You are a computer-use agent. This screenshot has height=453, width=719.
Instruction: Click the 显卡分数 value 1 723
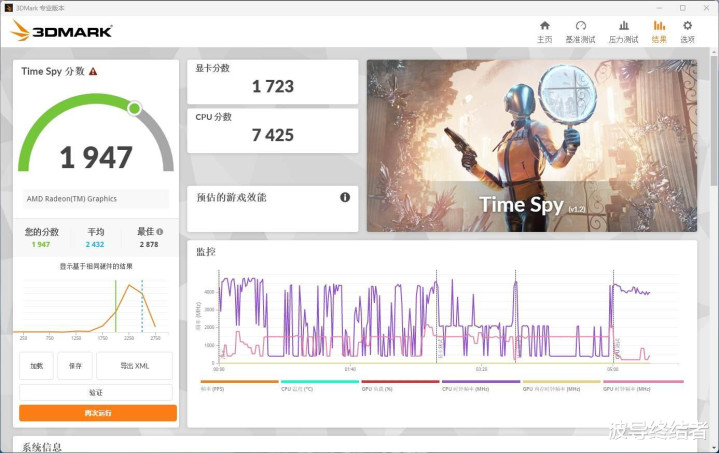click(x=273, y=86)
